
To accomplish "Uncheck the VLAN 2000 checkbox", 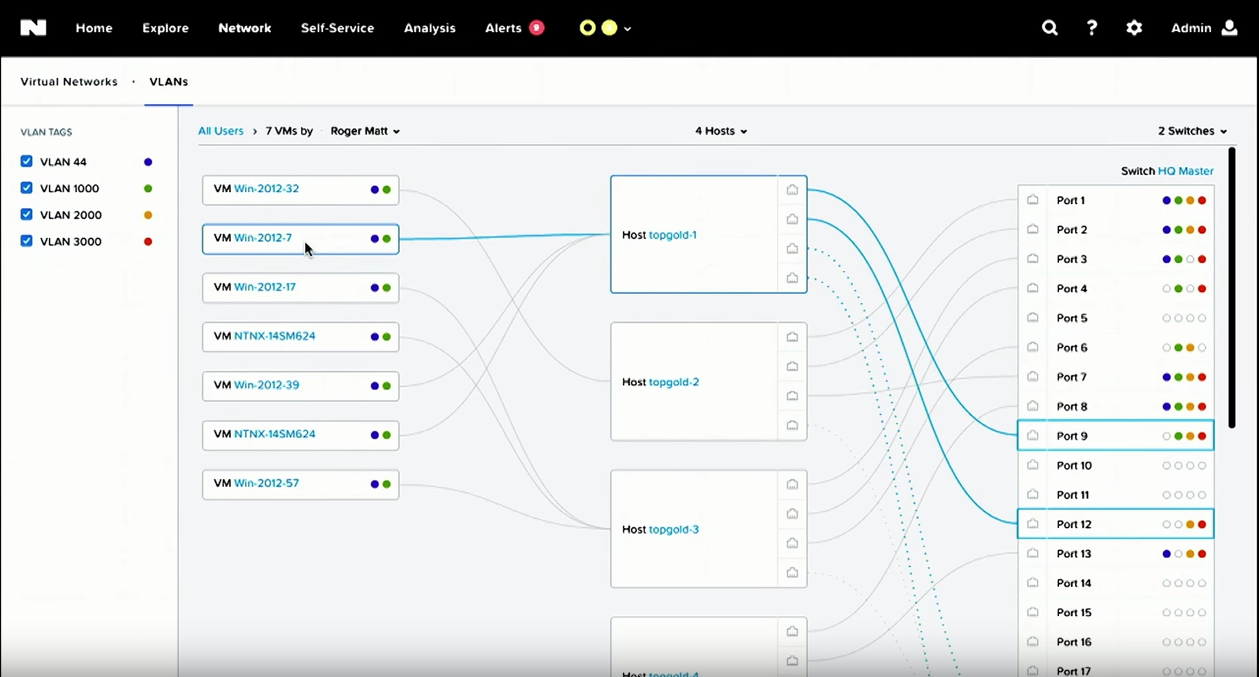I will coord(27,214).
